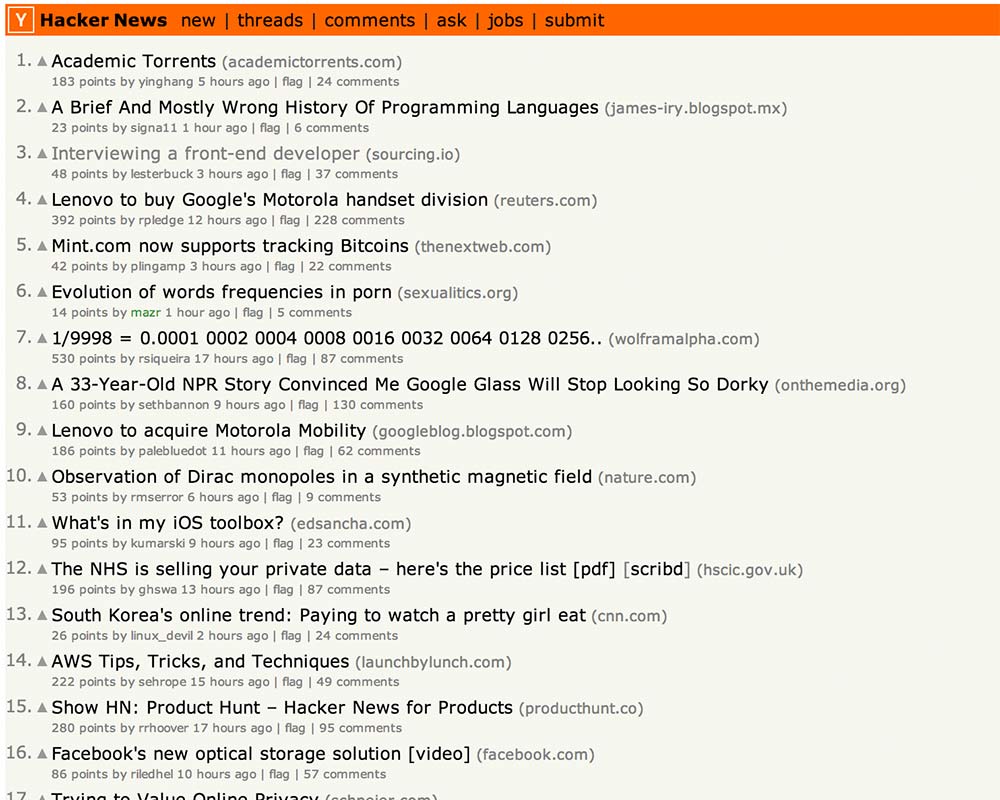View the 228 comments on Lenovo story
The width and height of the screenshot is (1000, 800).
coord(359,220)
